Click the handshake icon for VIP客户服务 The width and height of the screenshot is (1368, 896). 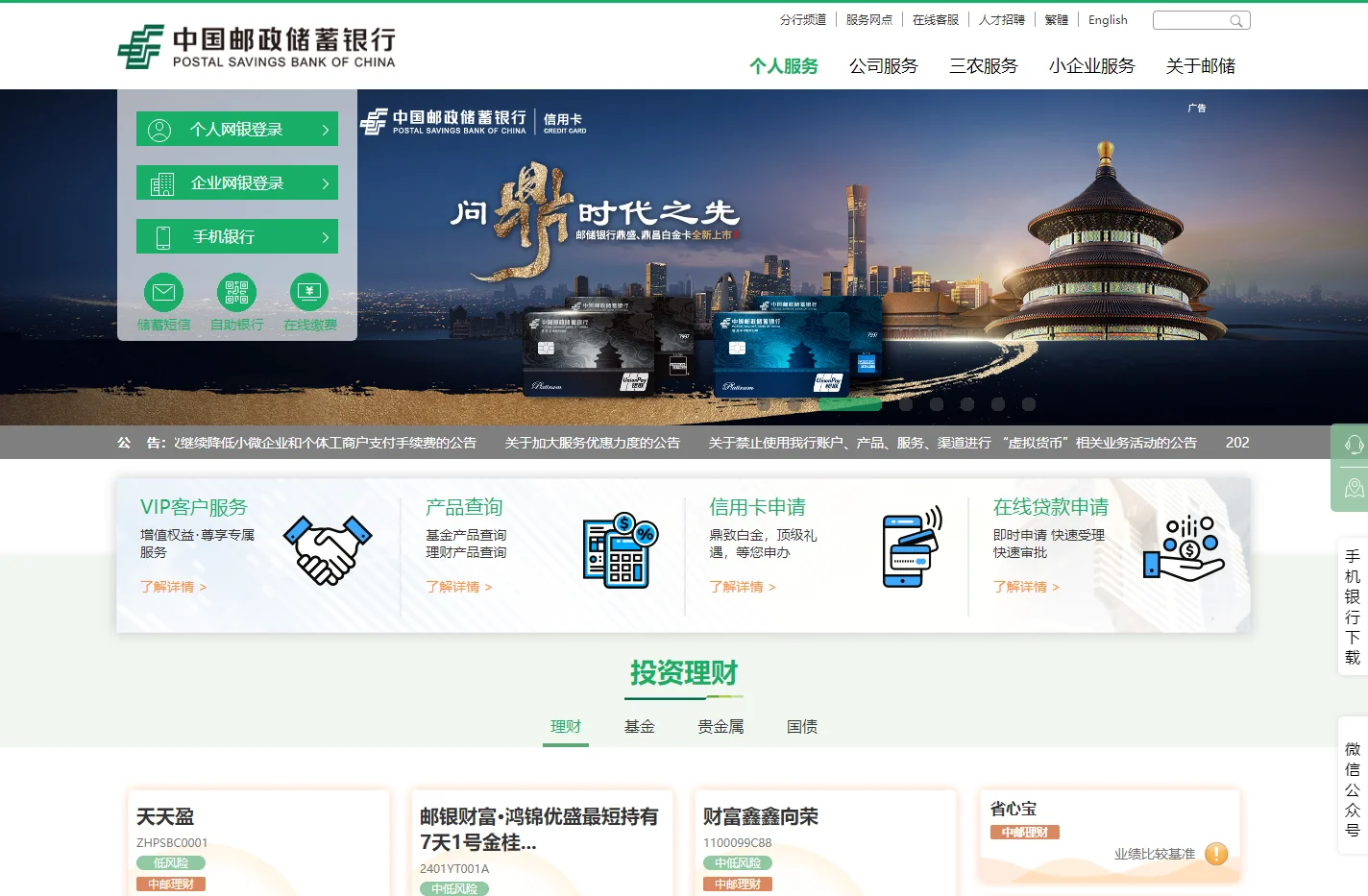coord(327,550)
